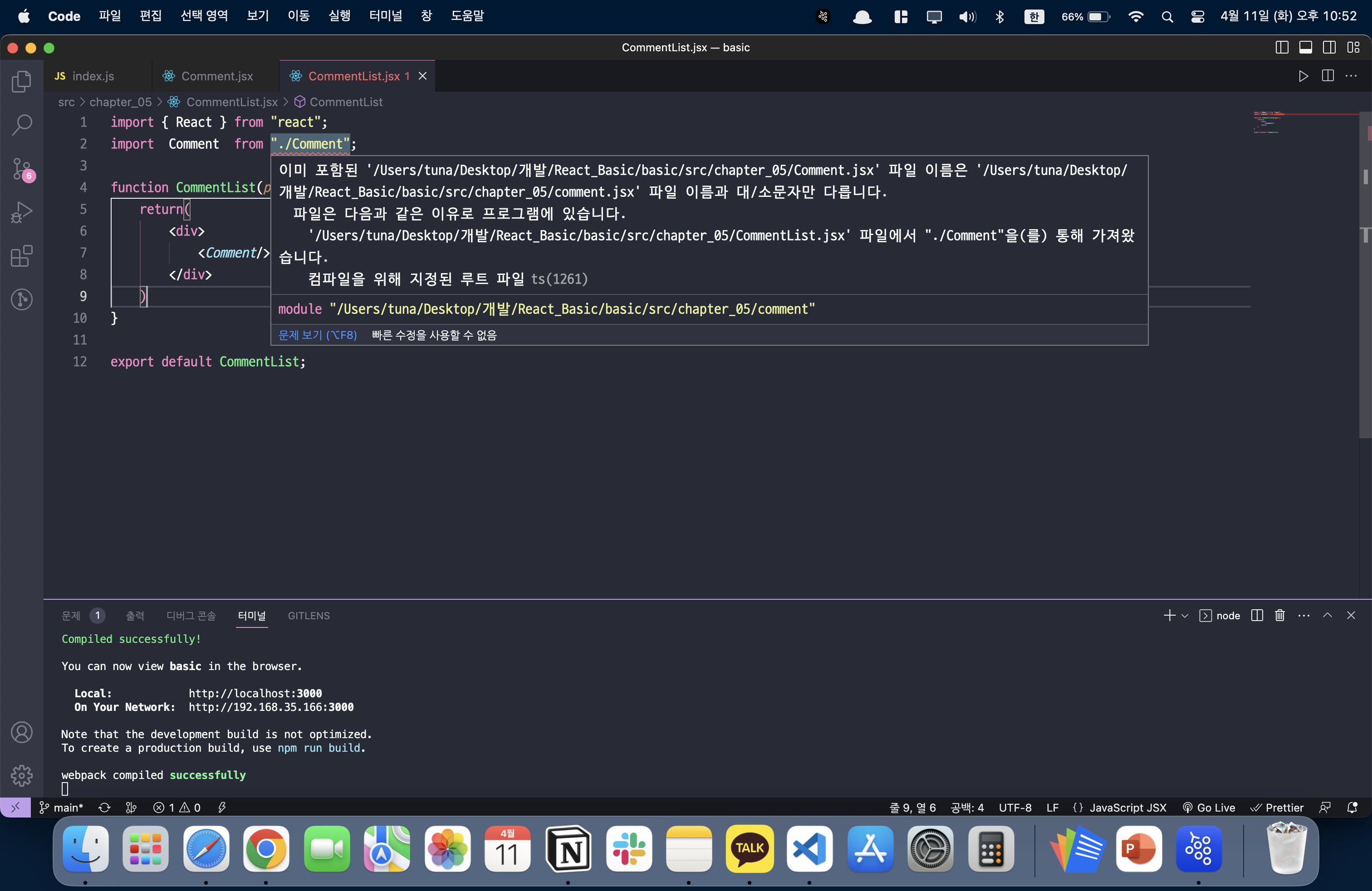
Task: Open the 파일 menu
Action: (x=109, y=15)
